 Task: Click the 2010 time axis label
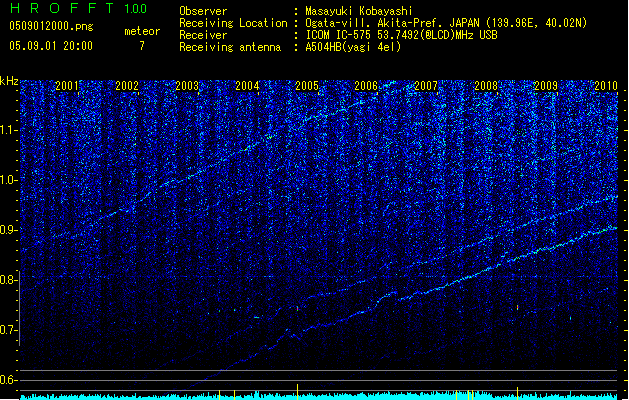(x=606, y=86)
